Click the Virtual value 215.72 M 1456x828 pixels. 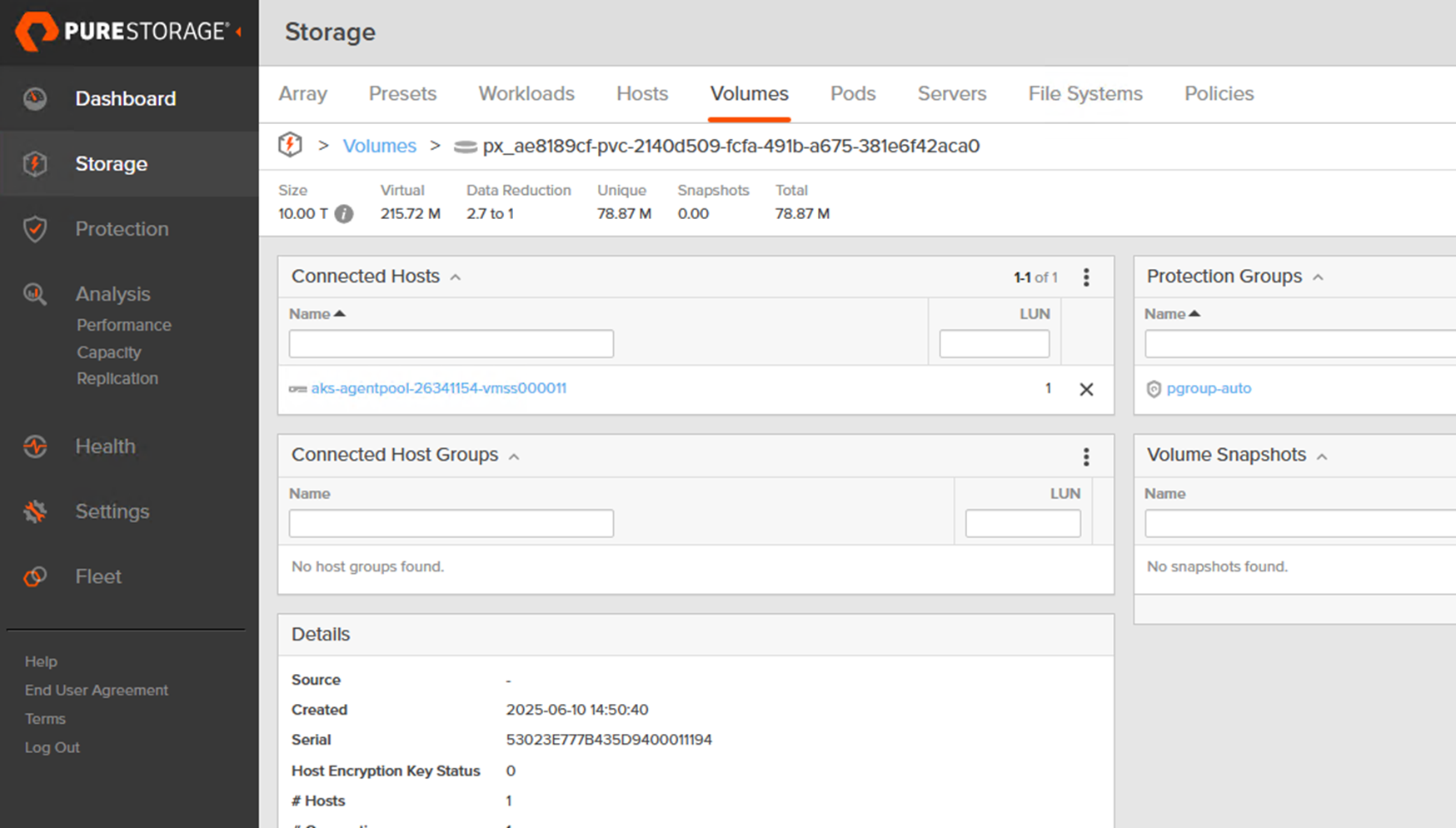tap(411, 214)
